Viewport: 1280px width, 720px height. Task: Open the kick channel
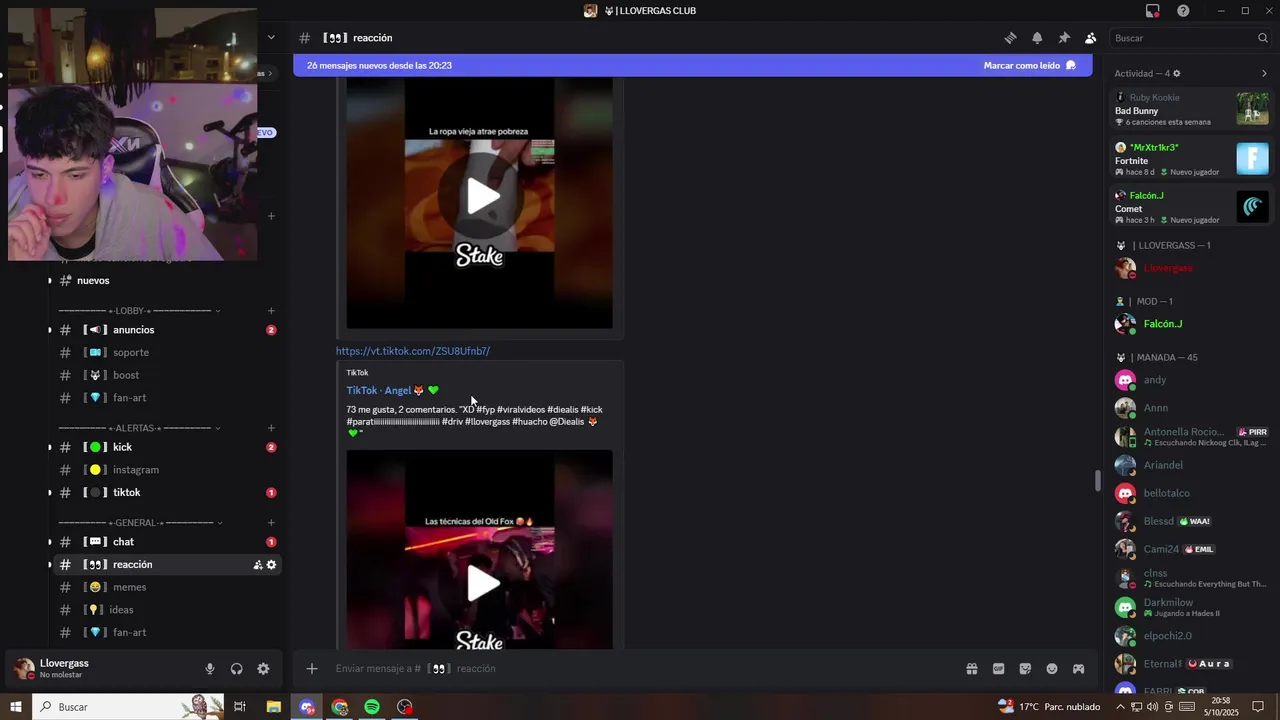click(165, 447)
